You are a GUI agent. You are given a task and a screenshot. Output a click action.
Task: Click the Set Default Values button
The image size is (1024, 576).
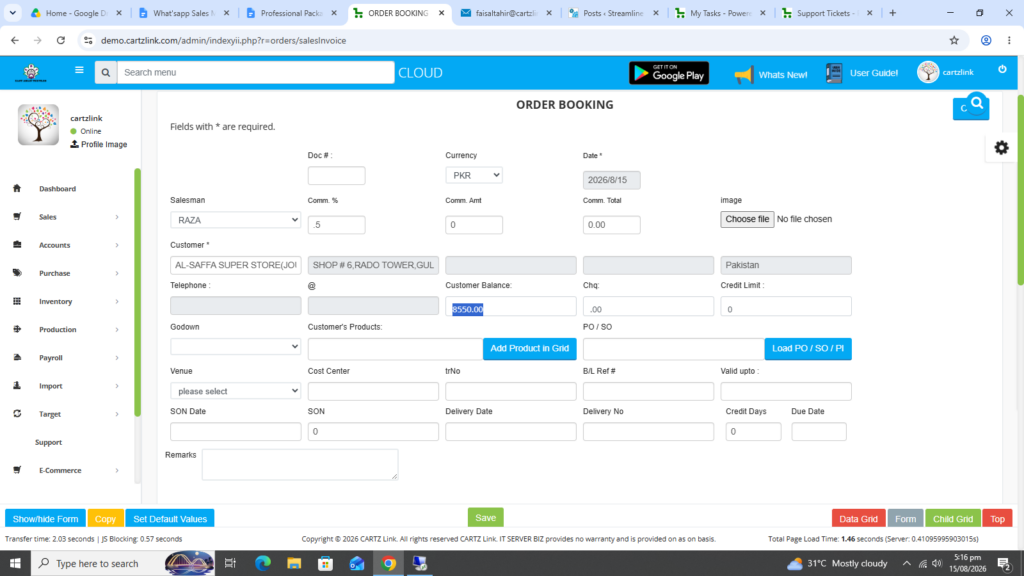170,519
